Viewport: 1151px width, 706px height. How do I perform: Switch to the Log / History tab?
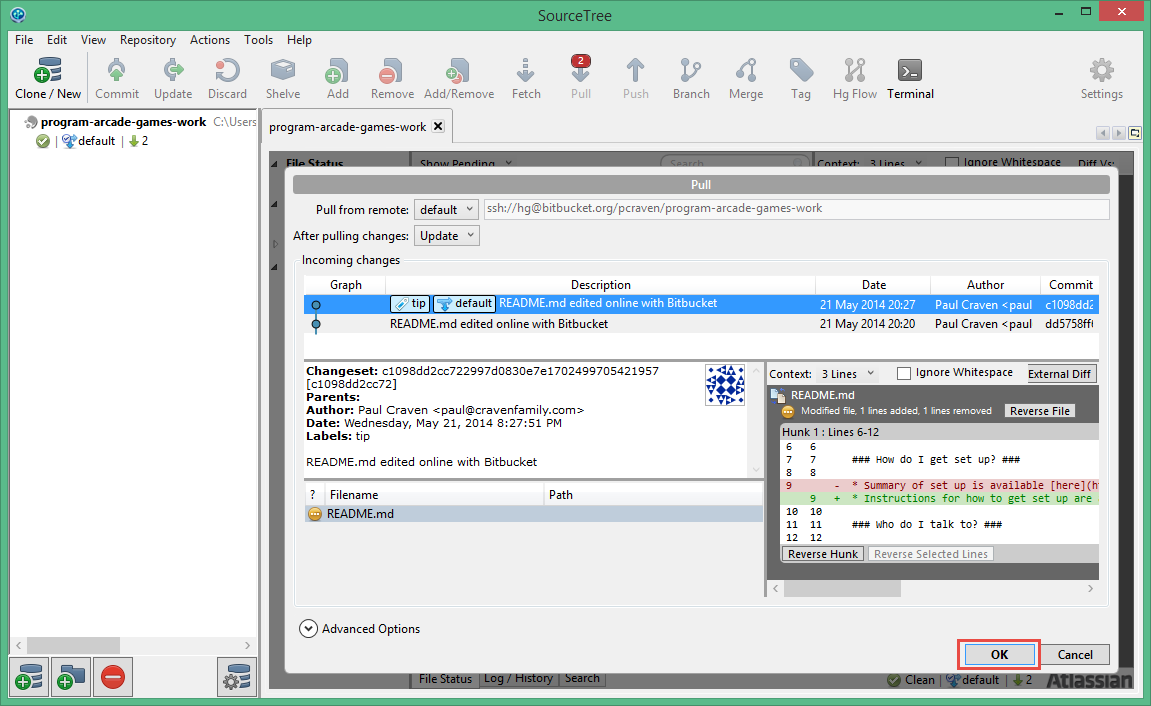coord(518,678)
